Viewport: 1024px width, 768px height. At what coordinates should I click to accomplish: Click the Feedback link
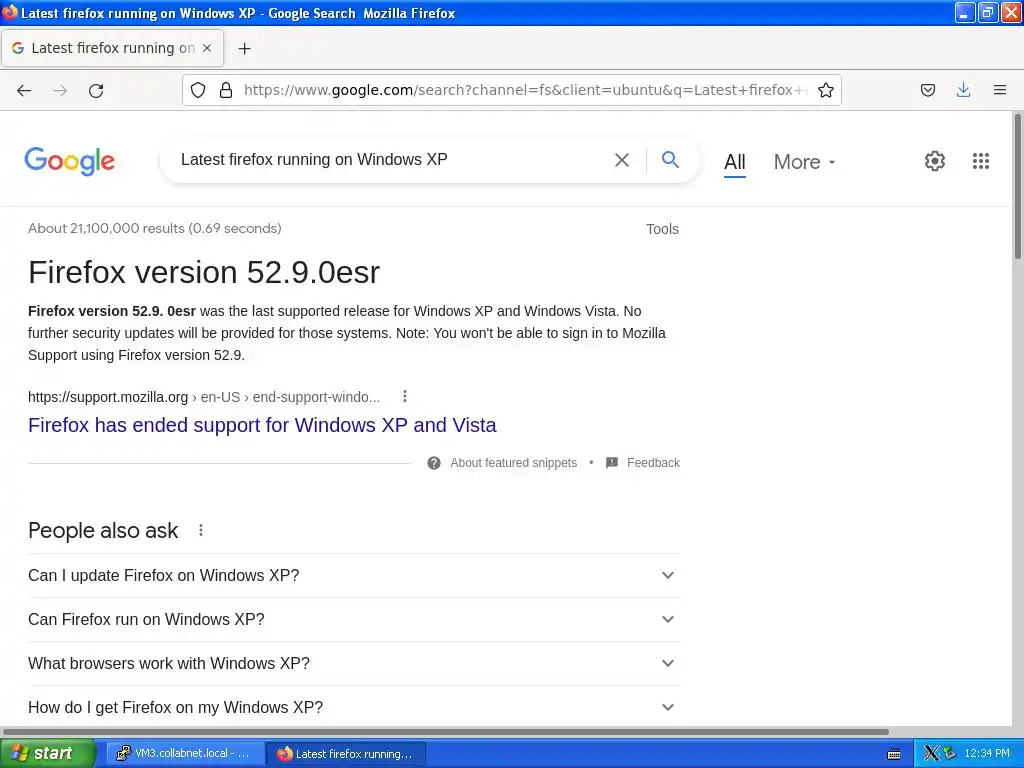653,463
